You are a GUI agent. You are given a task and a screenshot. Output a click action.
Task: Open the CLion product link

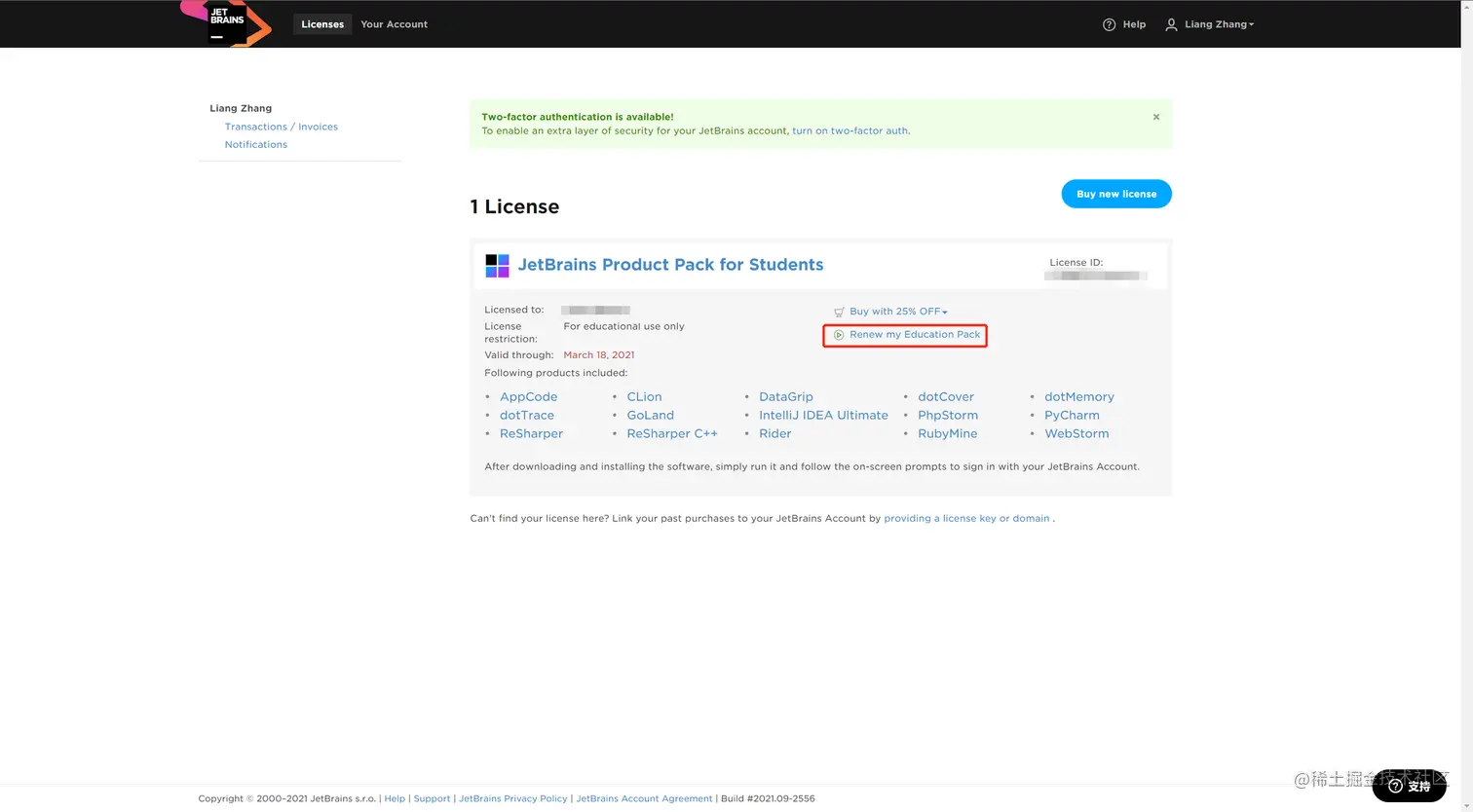coord(644,396)
